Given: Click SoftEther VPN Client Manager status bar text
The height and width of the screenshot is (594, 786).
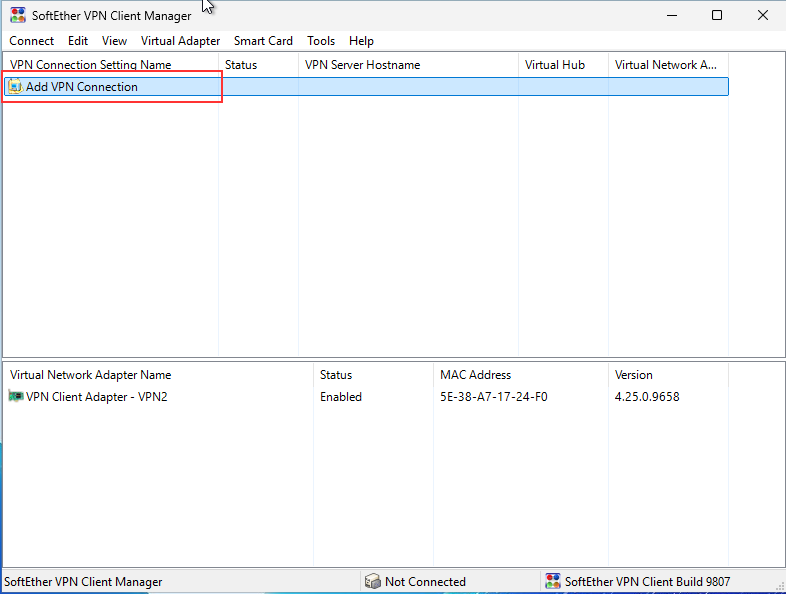Looking at the screenshot, I should click(83, 581).
